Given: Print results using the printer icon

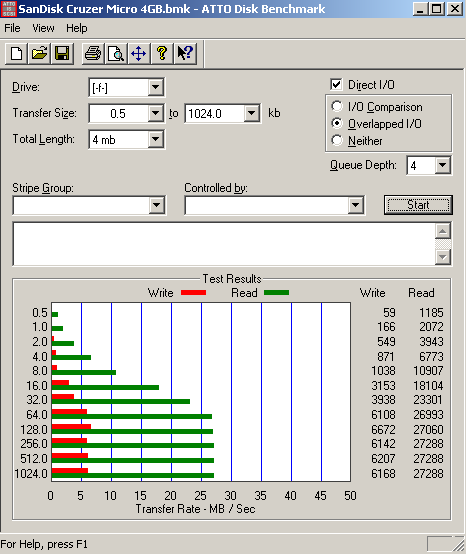Looking at the screenshot, I should 93,54.
